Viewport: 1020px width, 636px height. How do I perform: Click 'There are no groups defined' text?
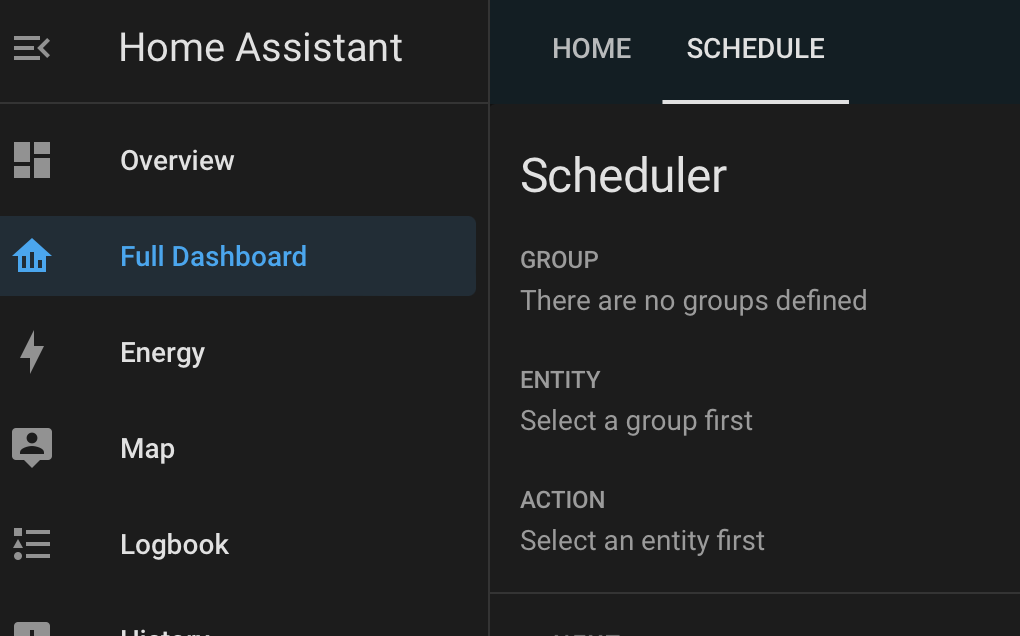click(693, 300)
